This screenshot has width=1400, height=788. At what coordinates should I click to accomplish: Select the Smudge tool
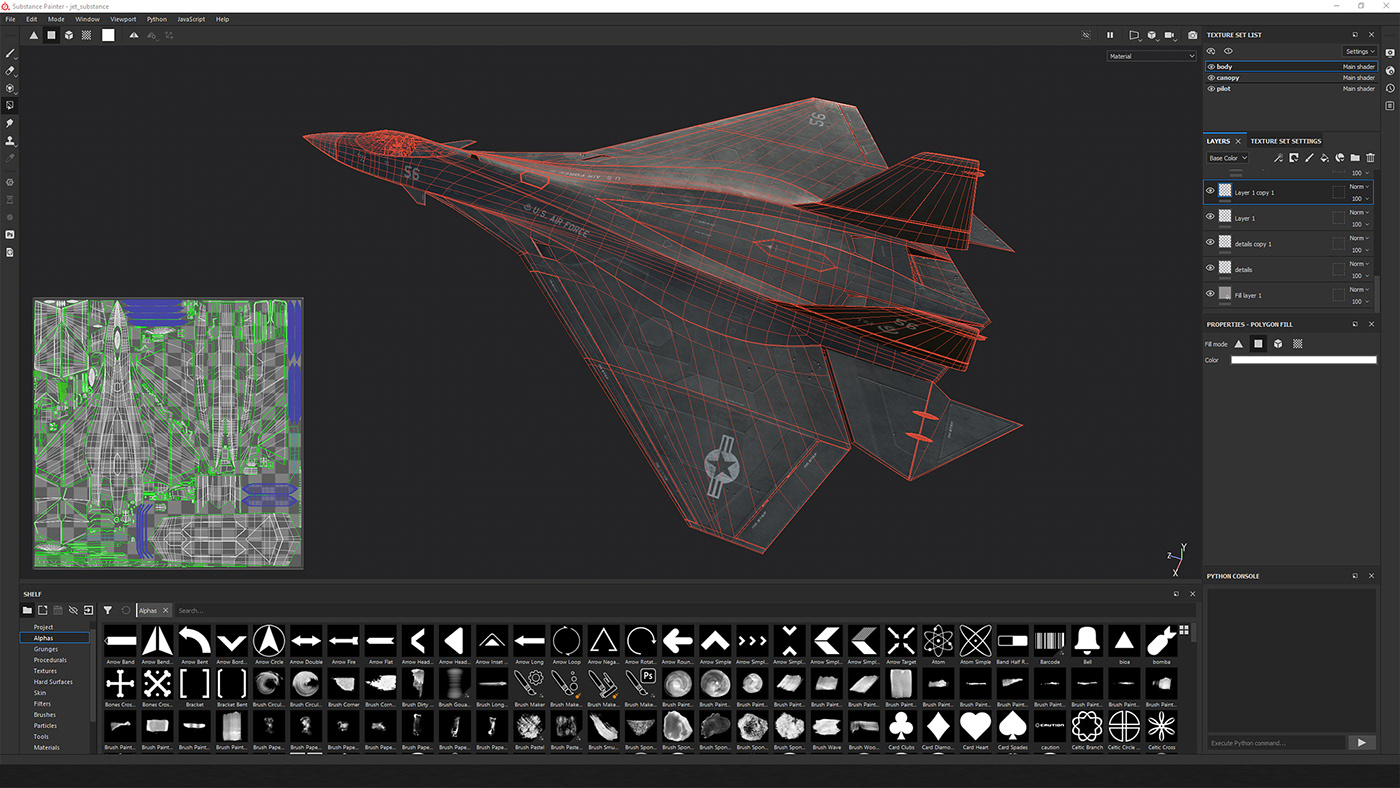[11, 122]
